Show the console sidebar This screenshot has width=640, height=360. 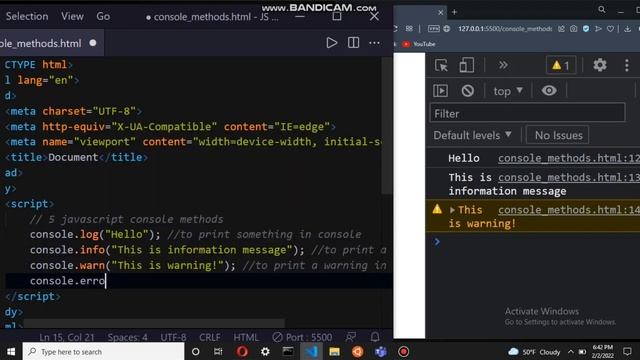click(x=440, y=91)
